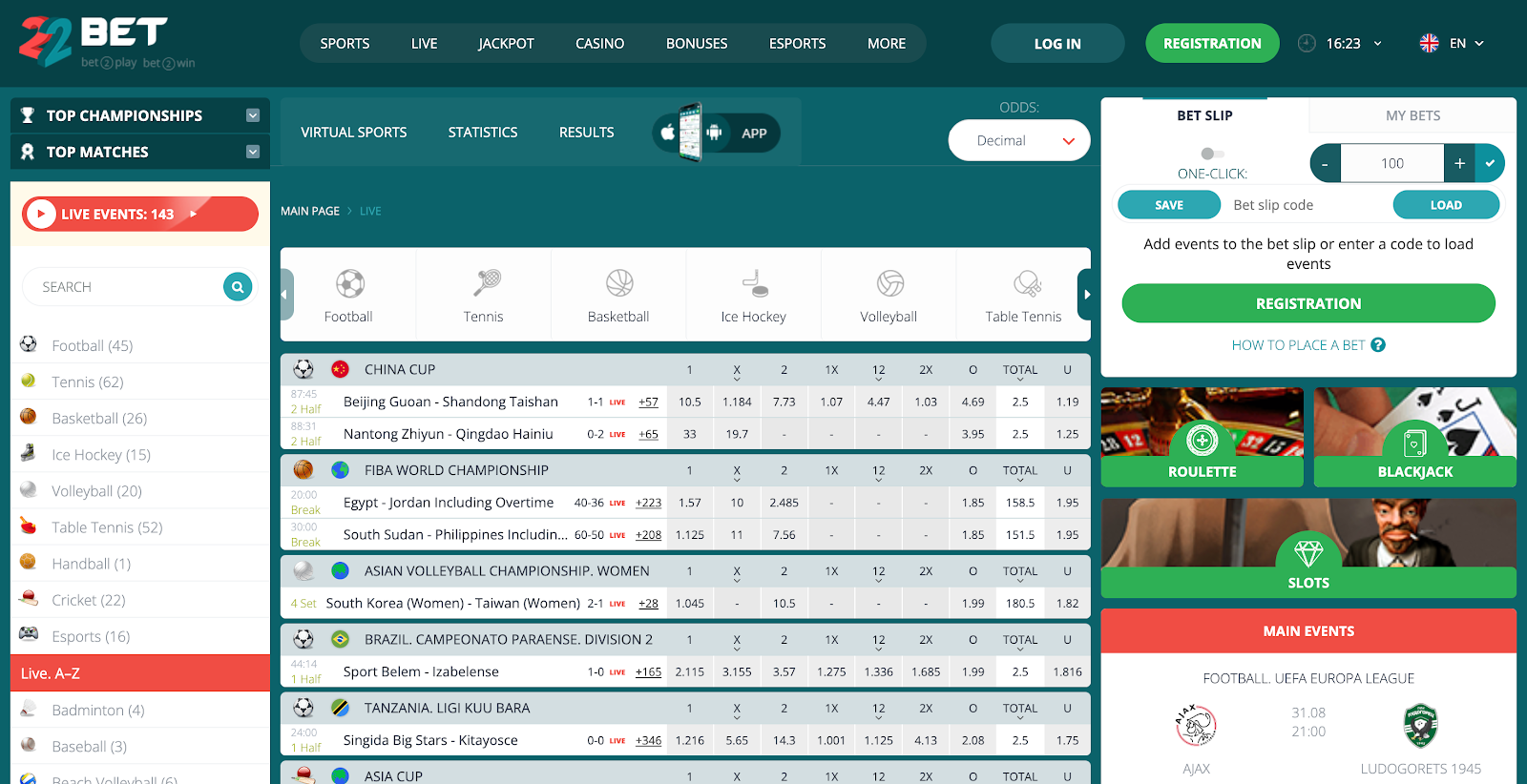Open the LIVE menu item
The image size is (1527, 784).
click(x=425, y=43)
